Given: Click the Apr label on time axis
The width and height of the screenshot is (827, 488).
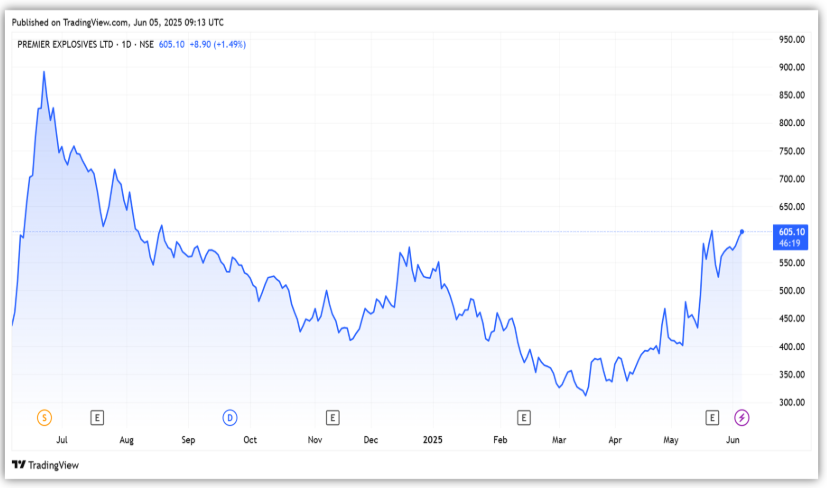Looking at the screenshot, I should pyautogui.click(x=615, y=439).
